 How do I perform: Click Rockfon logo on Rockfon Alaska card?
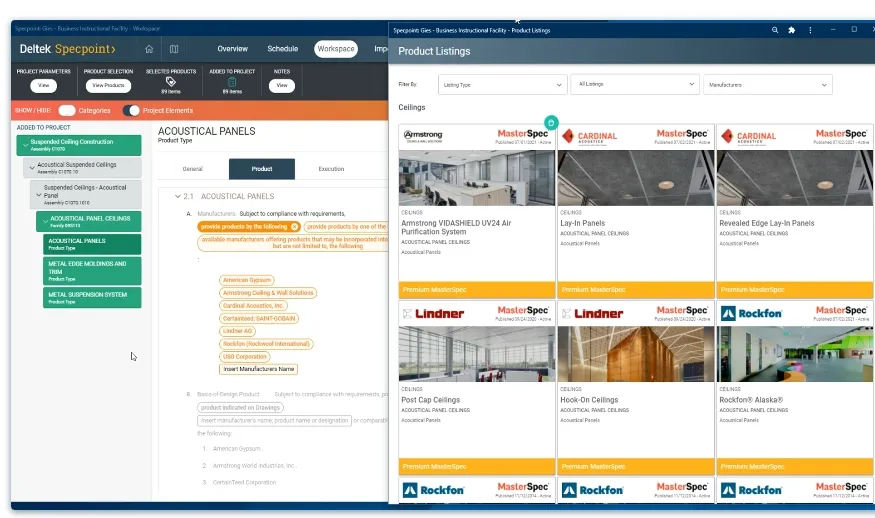[752, 314]
